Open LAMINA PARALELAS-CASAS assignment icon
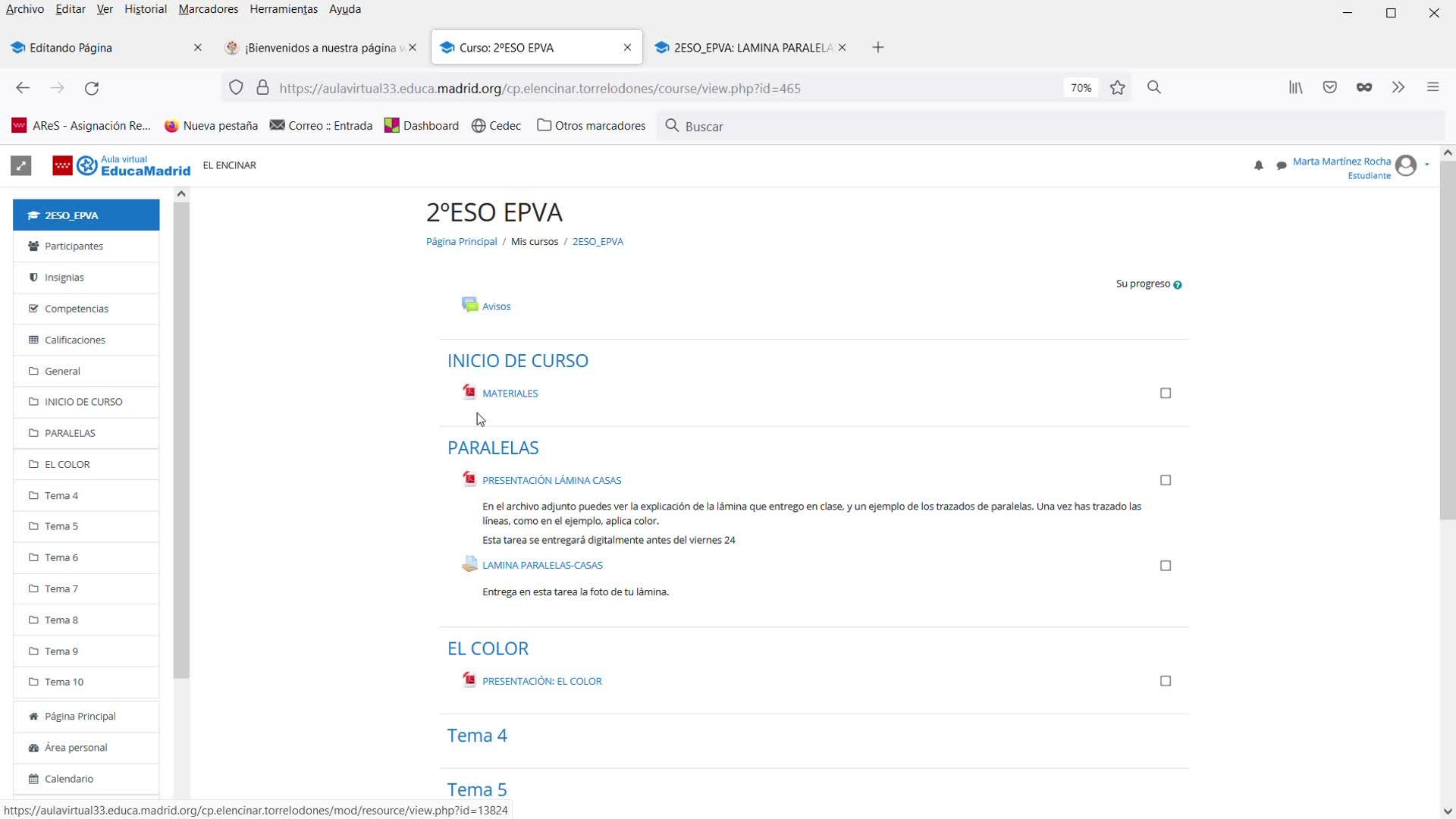The width and height of the screenshot is (1456, 819). (x=469, y=564)
